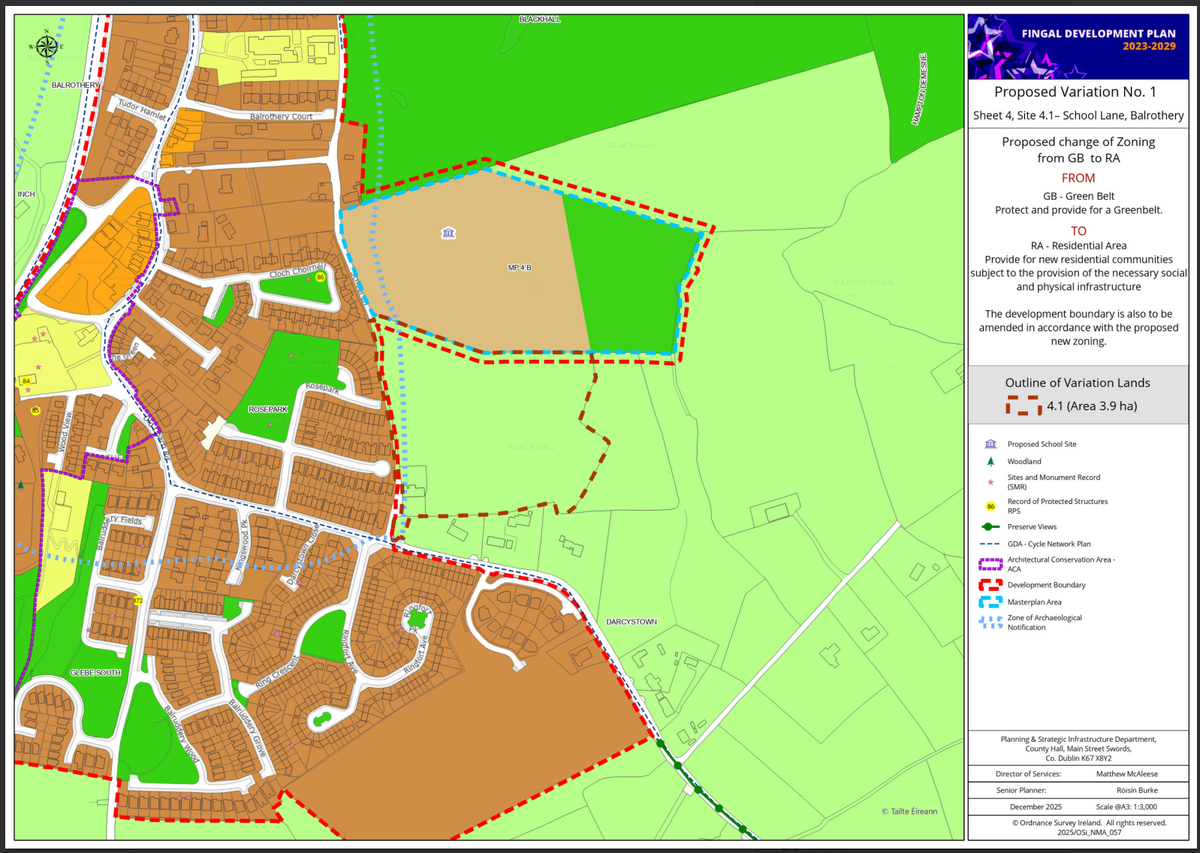
Task: Click the Woodland tree legend icon
Action: point(990,462)
